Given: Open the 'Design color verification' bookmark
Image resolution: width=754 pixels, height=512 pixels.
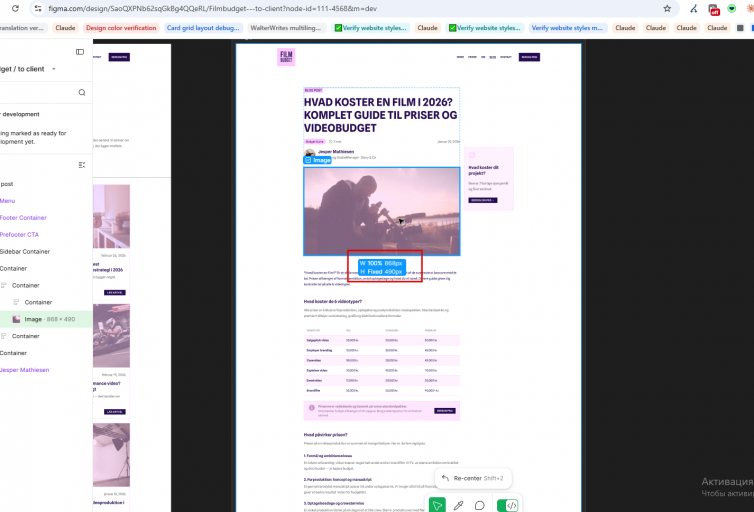Looking at the screenshot, I should [x=121, y=28].
